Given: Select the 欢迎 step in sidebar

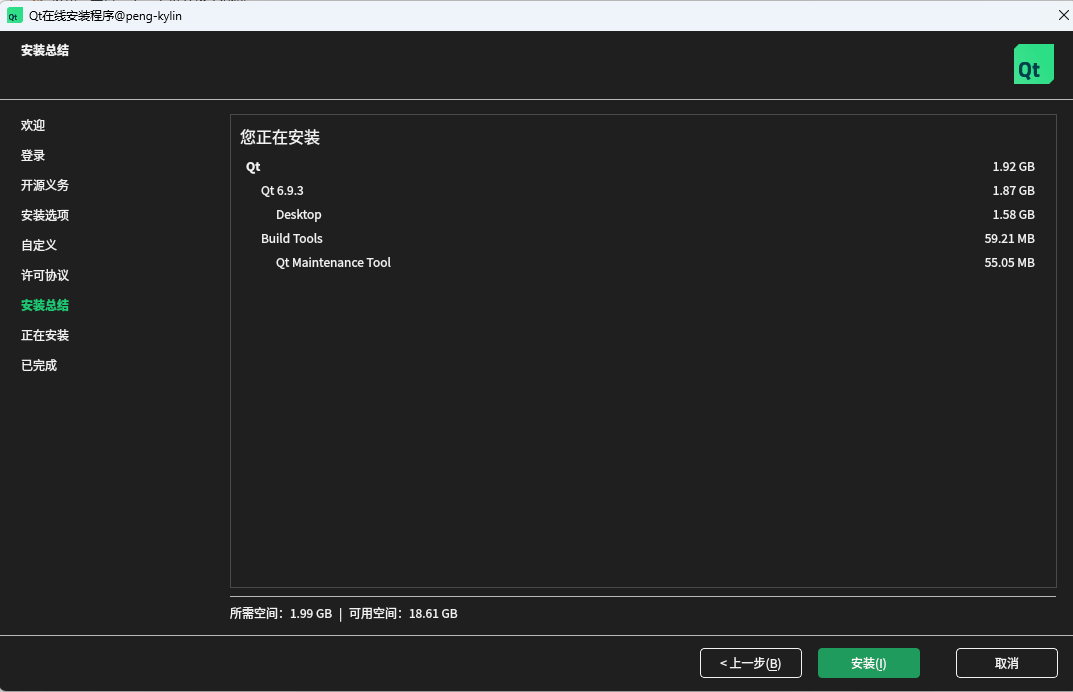Looking at the screenshot, I should tap(33, 125).
